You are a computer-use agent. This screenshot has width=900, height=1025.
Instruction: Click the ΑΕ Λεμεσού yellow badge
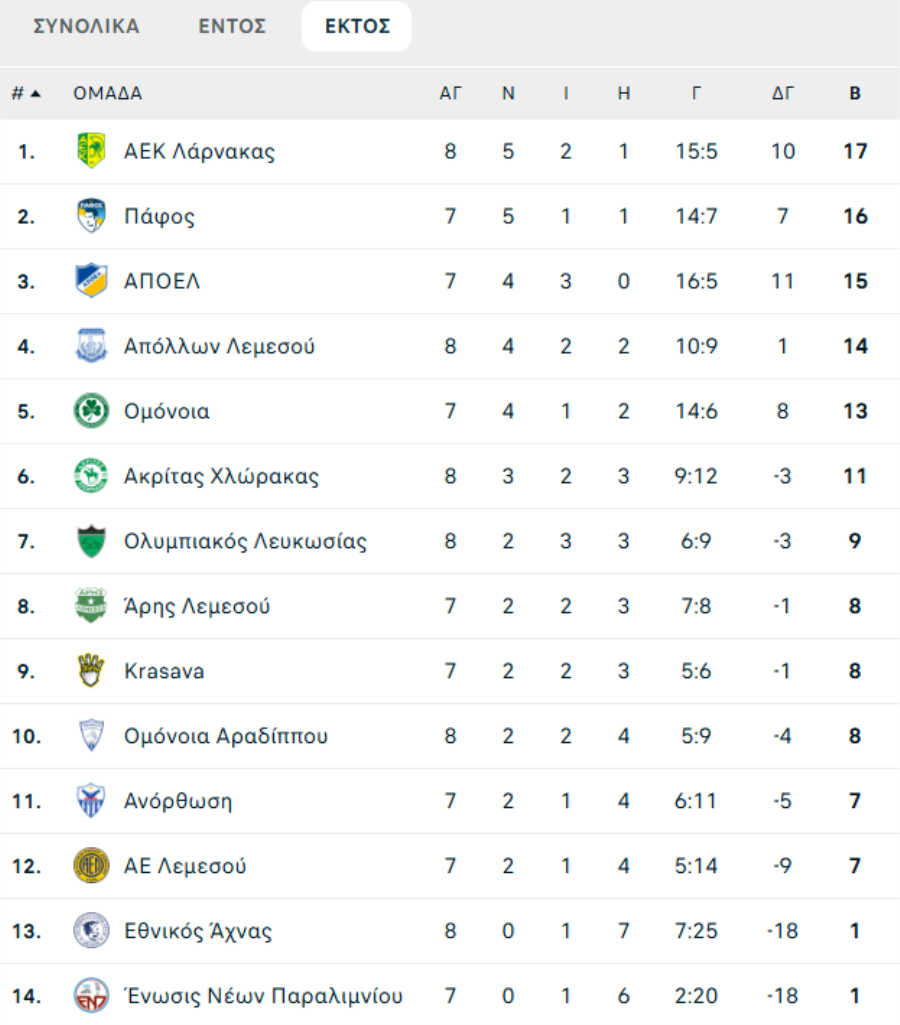(x=91, y=866)
